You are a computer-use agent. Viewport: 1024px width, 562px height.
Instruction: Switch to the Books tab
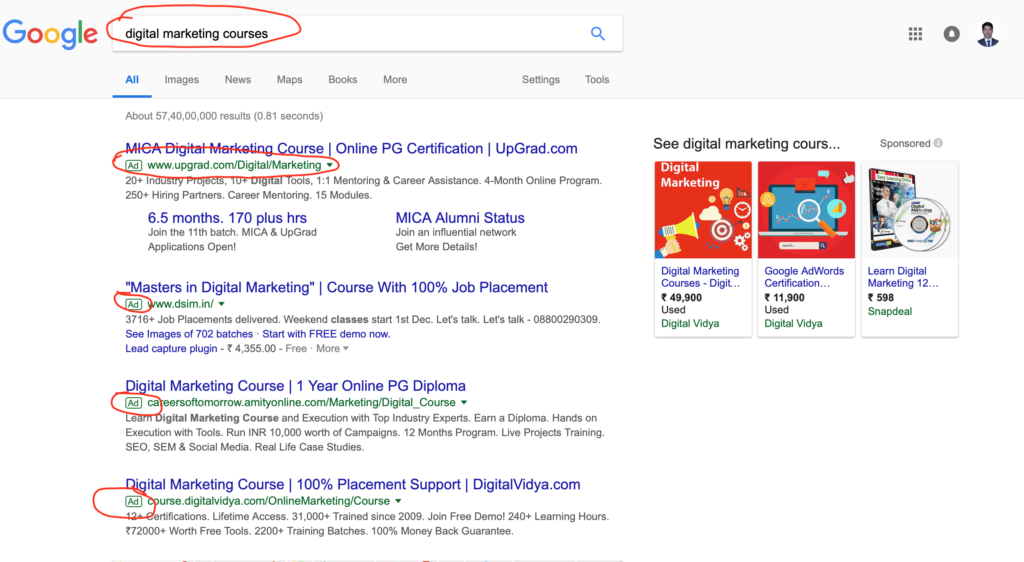(342, 80)
